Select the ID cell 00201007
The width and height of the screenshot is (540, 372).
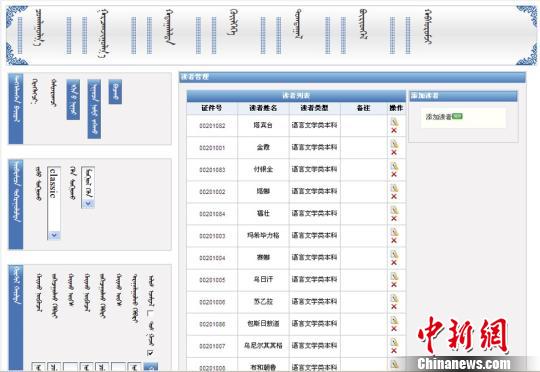click(x=212, y=346)
